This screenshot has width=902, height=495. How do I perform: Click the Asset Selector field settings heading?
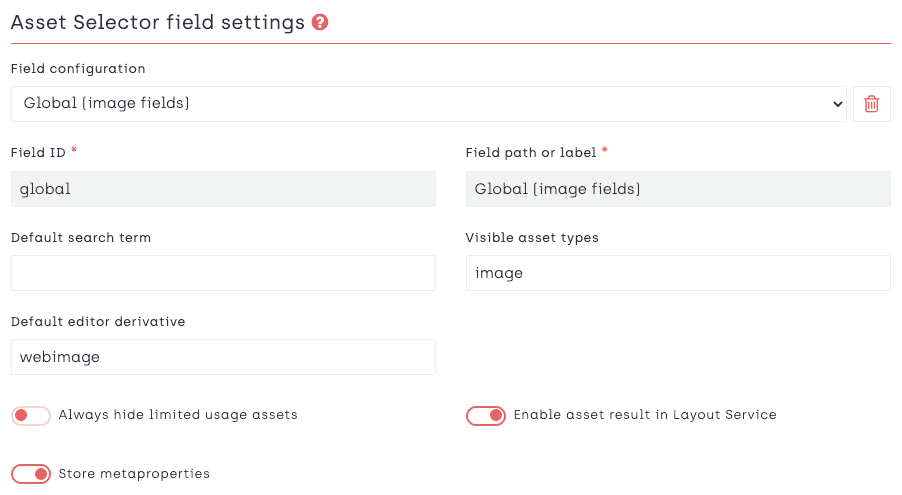[x=157, y=22]
